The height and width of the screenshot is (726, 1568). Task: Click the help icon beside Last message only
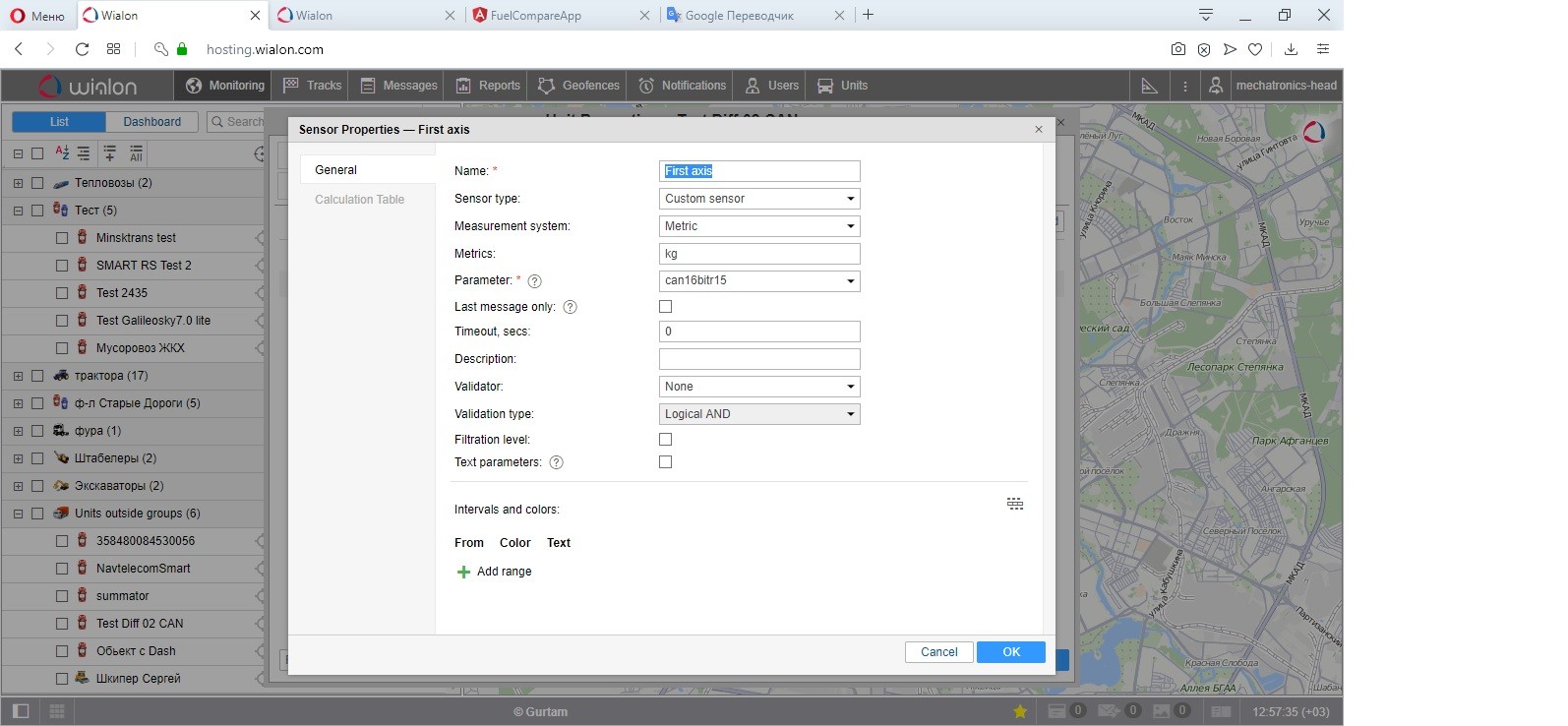coord(570,307)
